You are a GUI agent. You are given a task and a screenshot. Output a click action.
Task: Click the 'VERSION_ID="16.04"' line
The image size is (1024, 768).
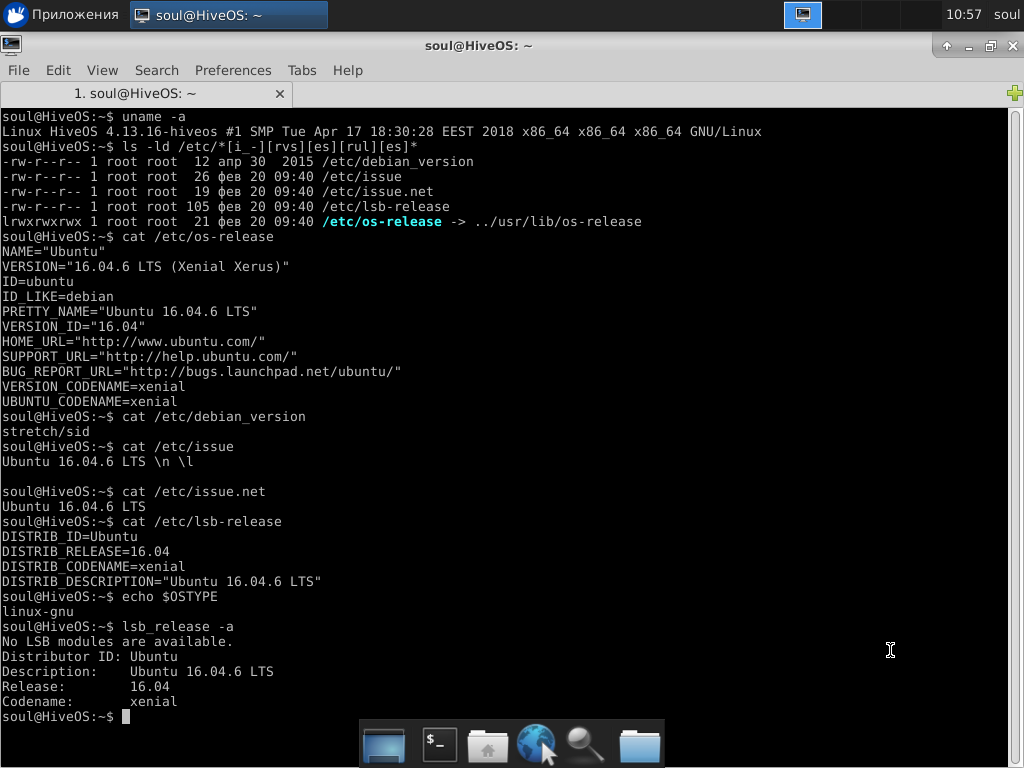click(x=73, y=327)
